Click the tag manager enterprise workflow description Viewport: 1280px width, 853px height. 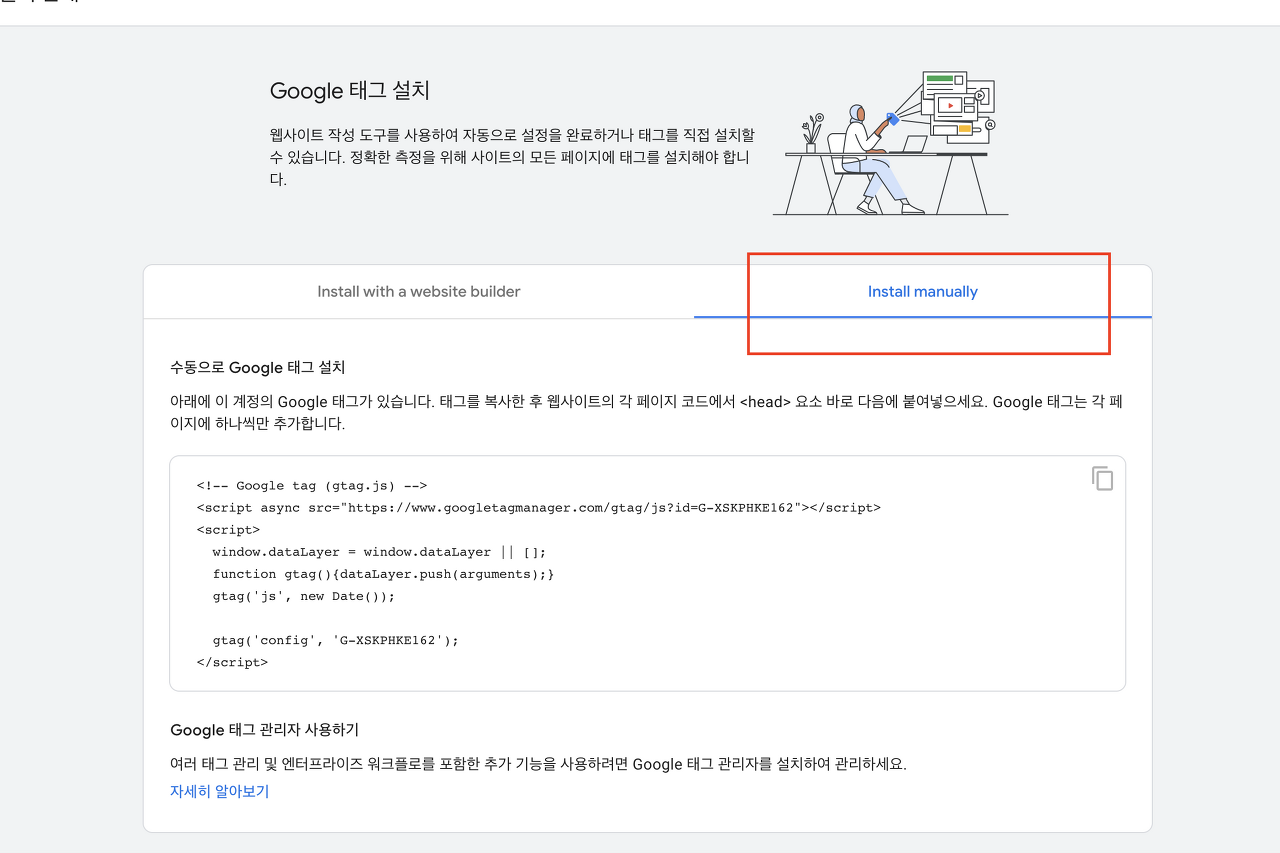[538, 764]
